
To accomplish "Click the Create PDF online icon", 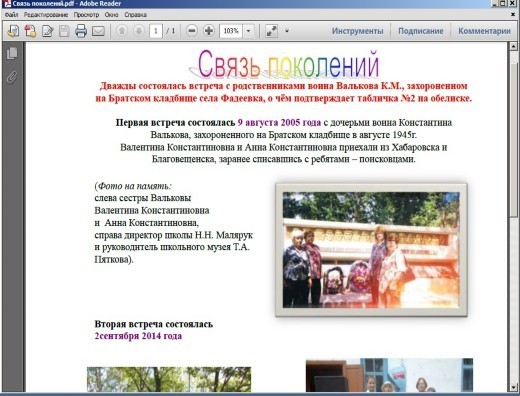I will pyautogui.click(x=30, y=31).
